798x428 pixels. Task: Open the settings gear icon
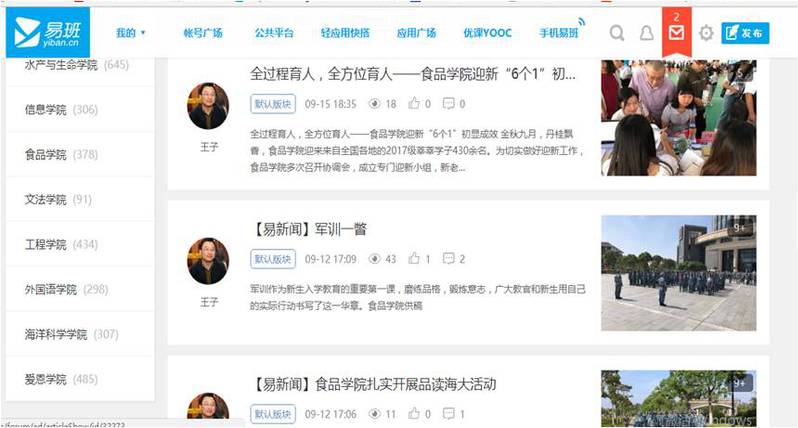click(x=706, y=33)
